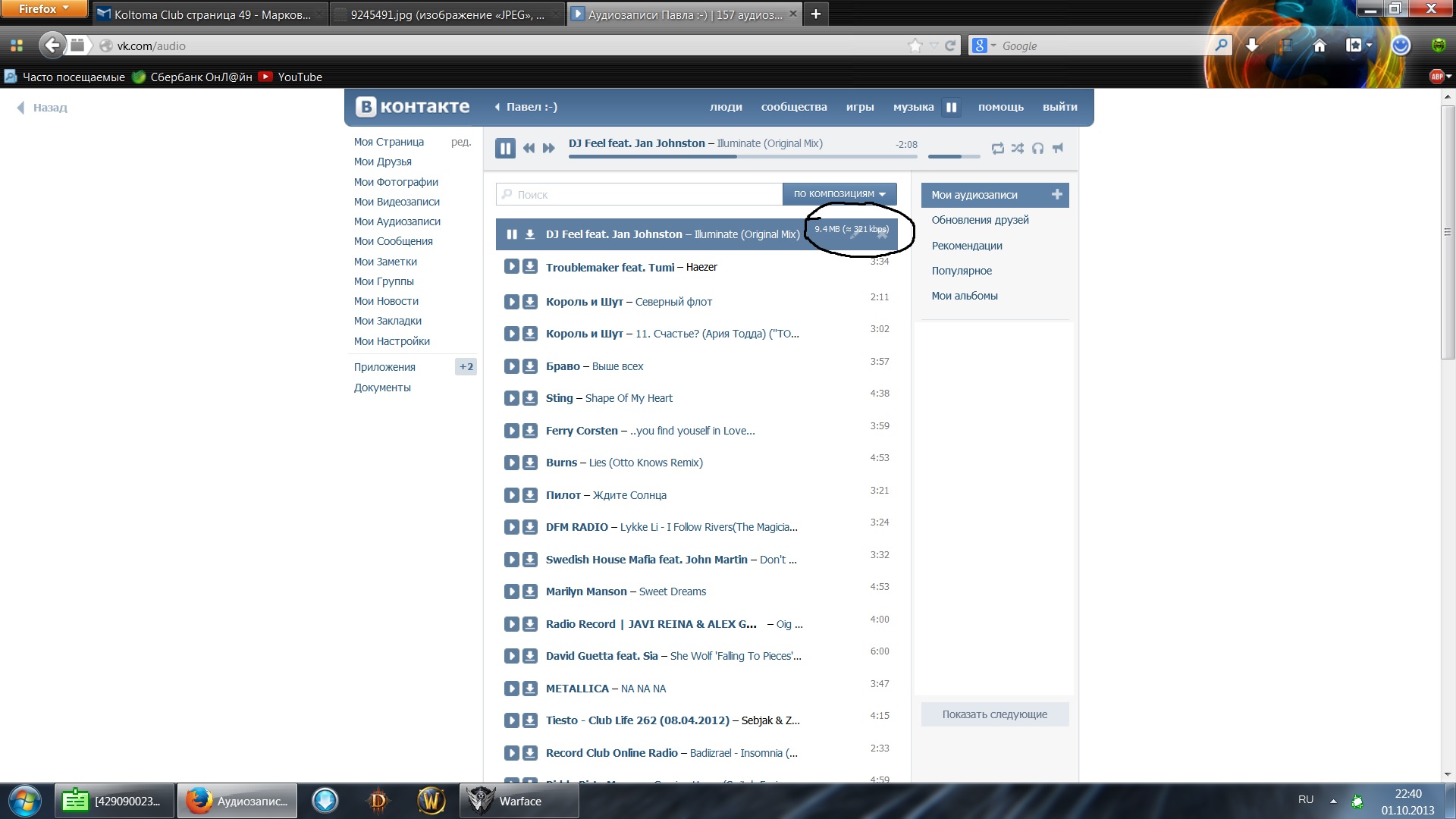1456x819 pixels.
Task: Open Обновления друзей section
Action: click(980, 220)
